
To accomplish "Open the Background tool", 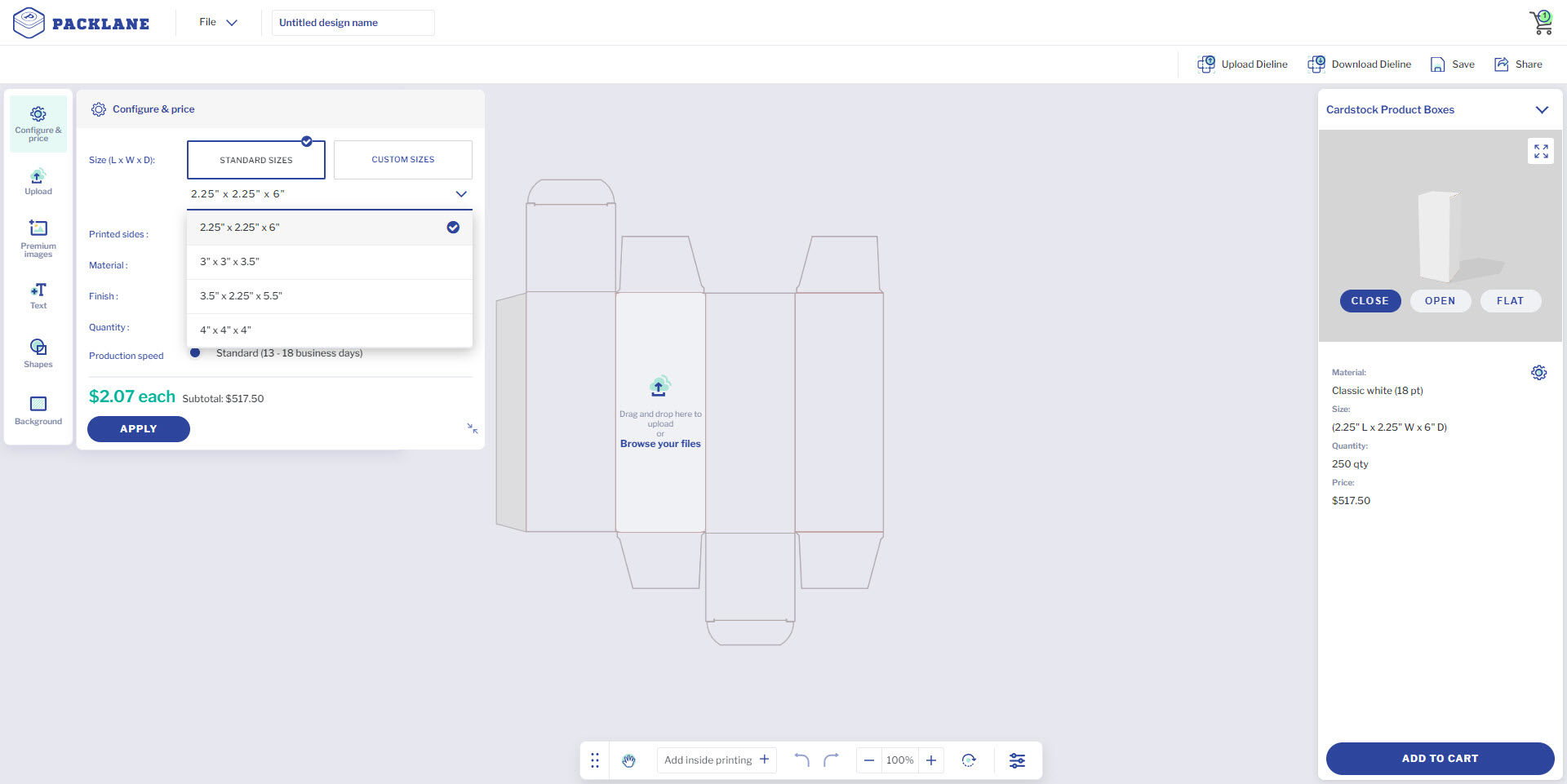I will click(x=38, y=410).
